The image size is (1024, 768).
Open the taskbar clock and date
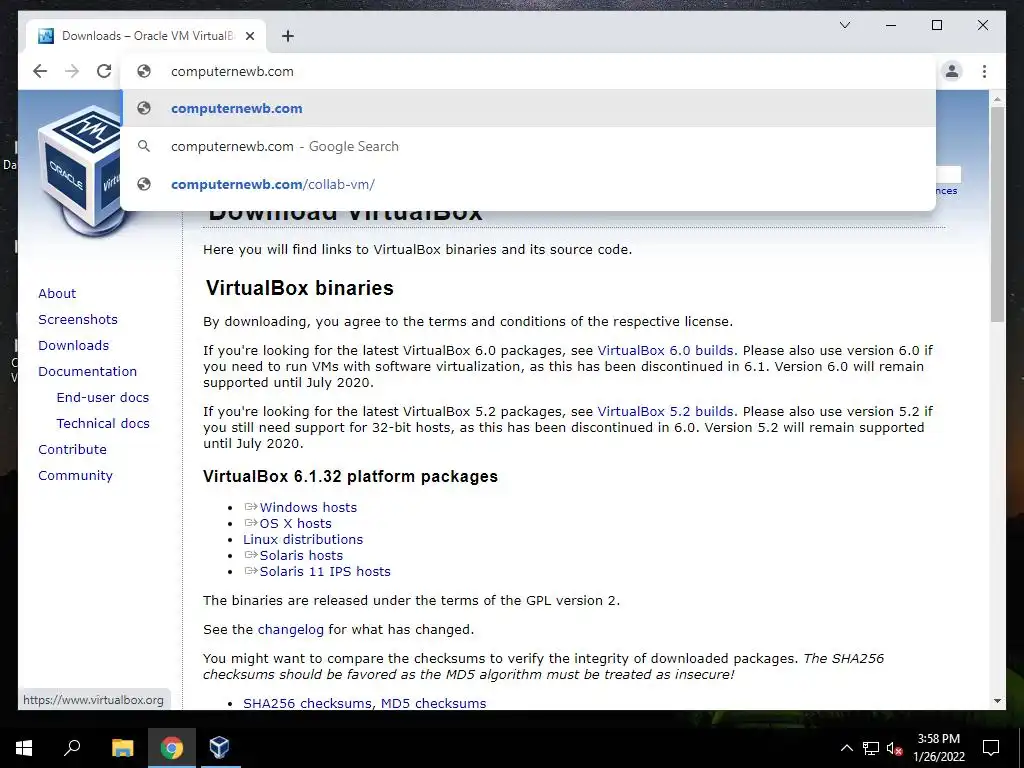(939, 748)
